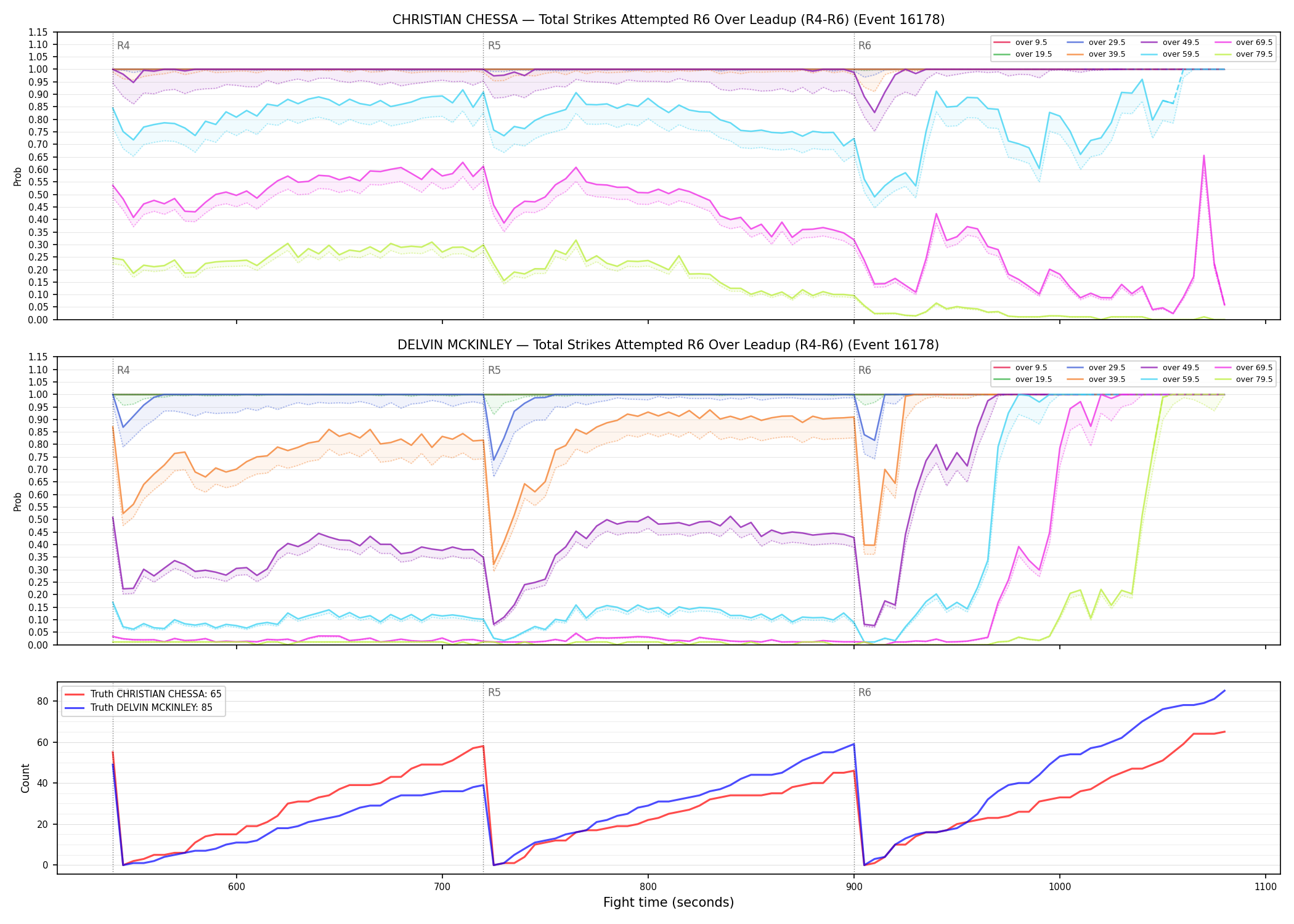Screen dimensions: 1294x924
Task: Click the red line sample beside Truth CHRISTIAN CHESSA
Action: [75, 694]
